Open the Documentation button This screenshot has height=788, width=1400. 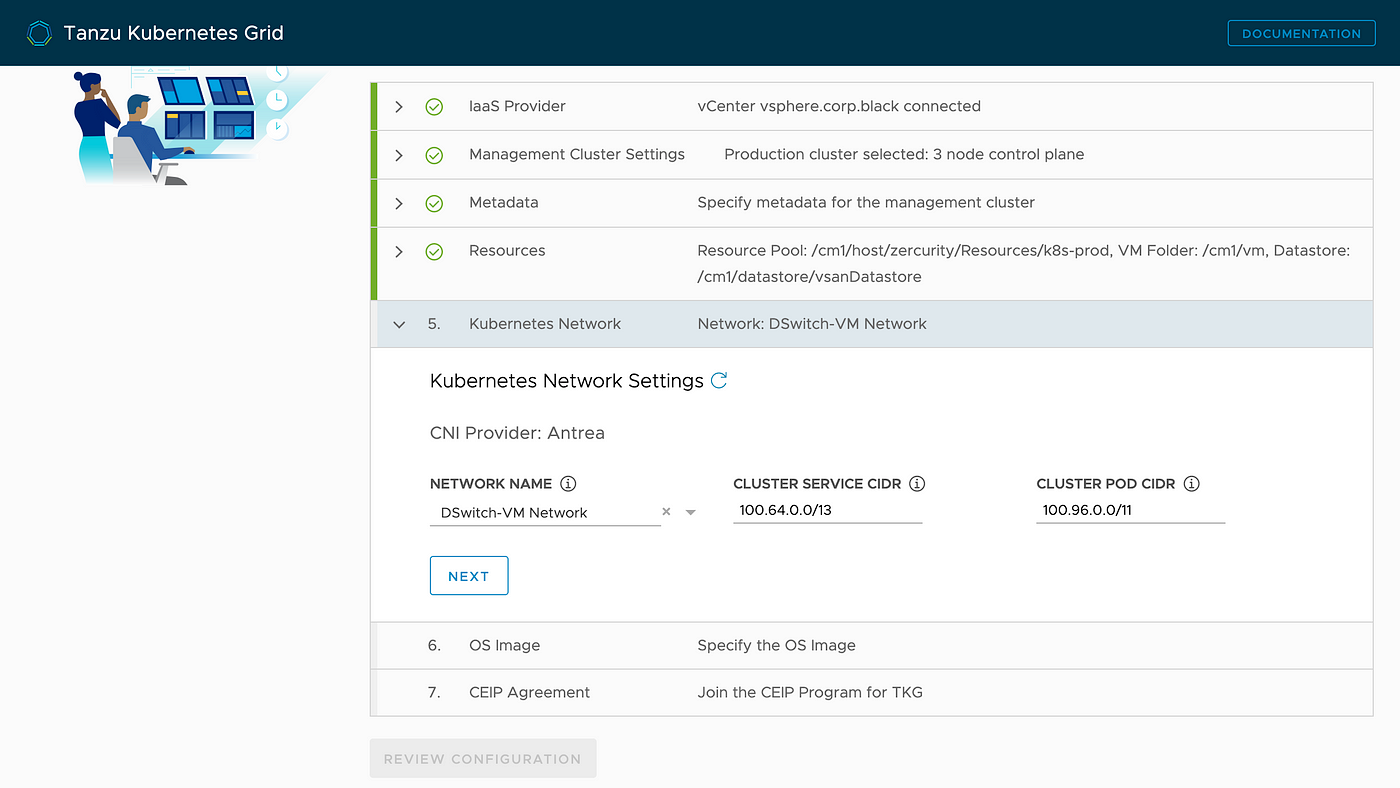pyautogui.click(x=1301, y=33)
